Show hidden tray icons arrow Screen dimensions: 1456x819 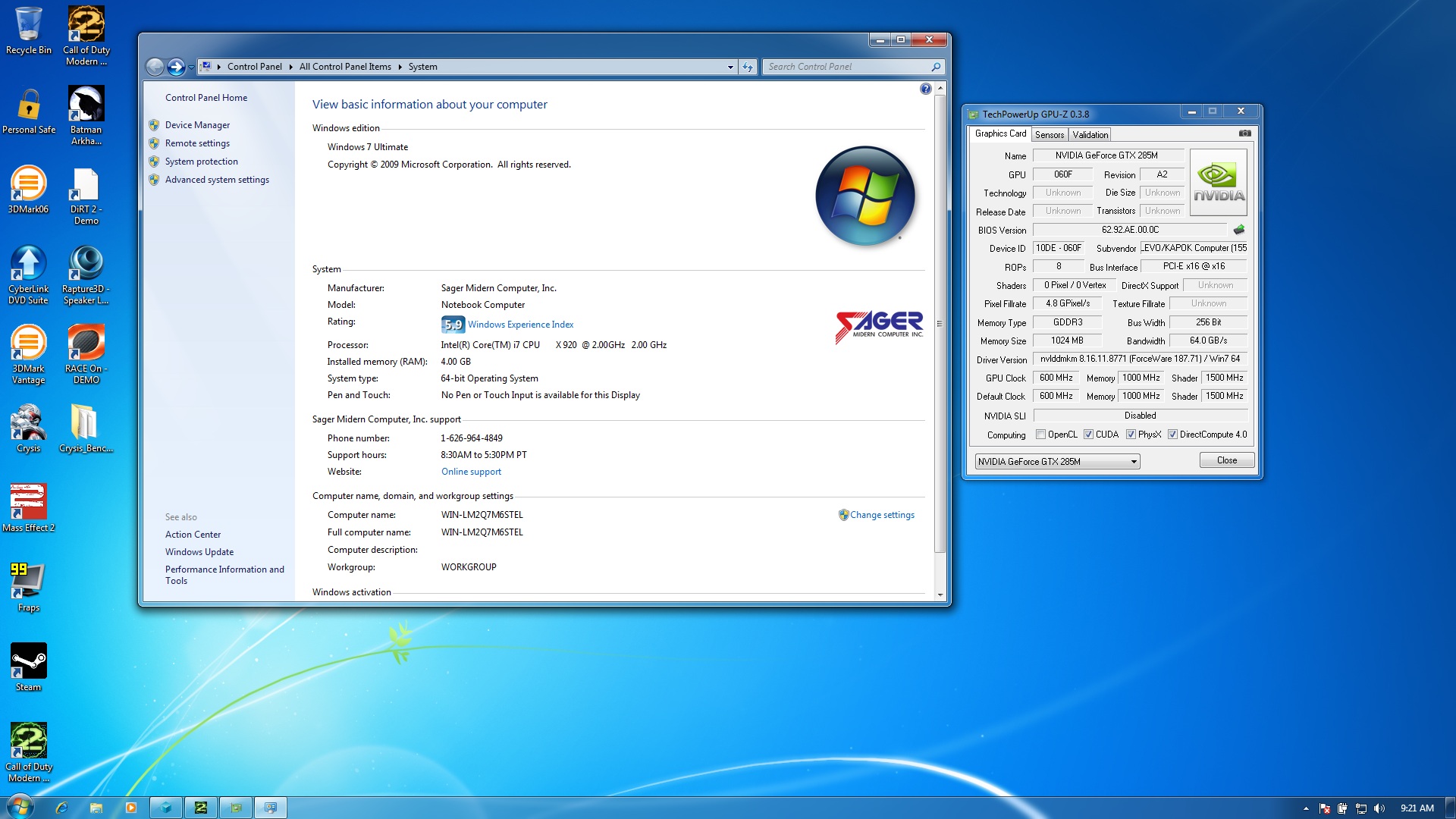coord(1306,808)
